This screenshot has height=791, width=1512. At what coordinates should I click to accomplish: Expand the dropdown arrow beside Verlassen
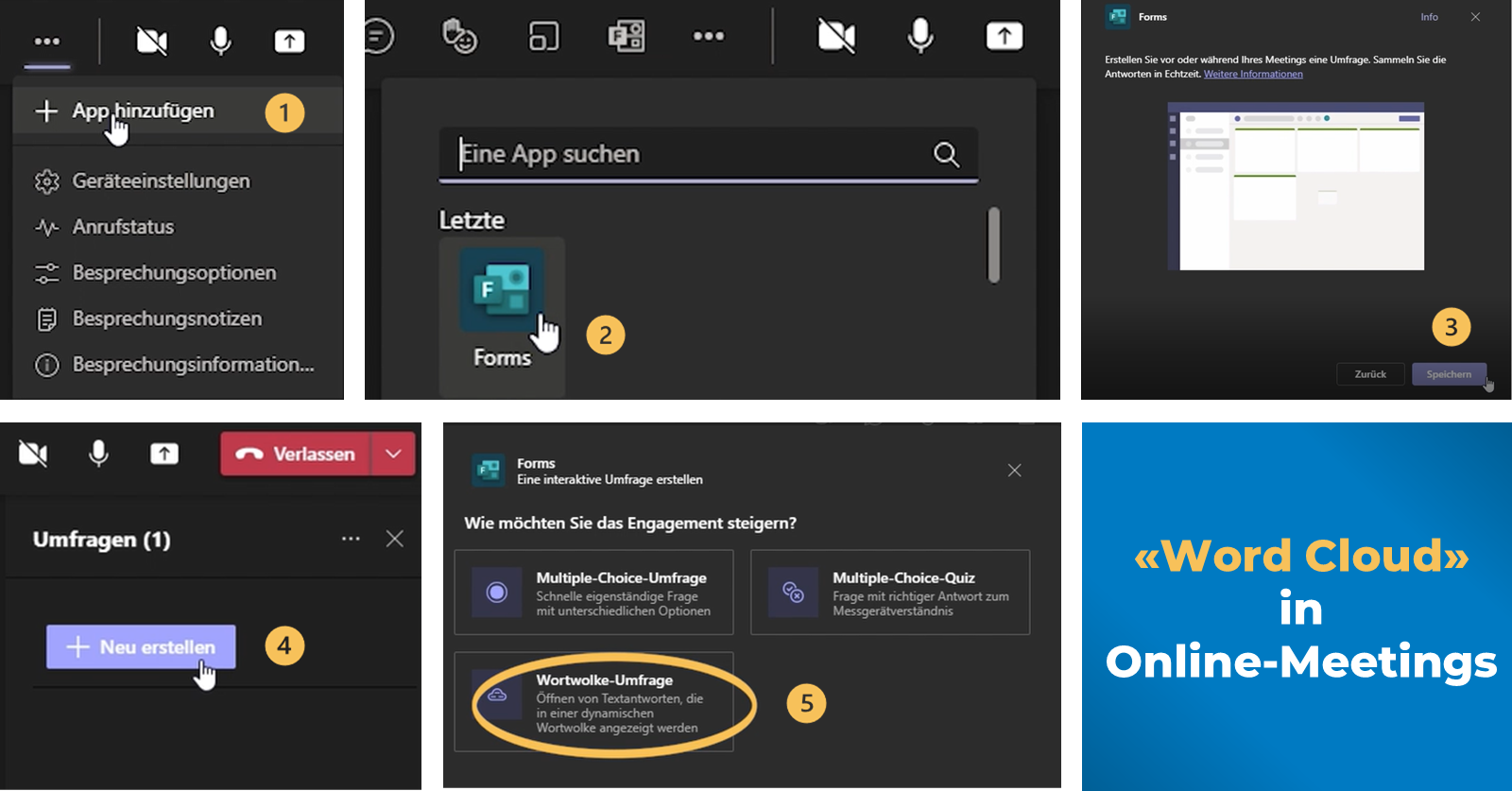click(x=393, y=455)
